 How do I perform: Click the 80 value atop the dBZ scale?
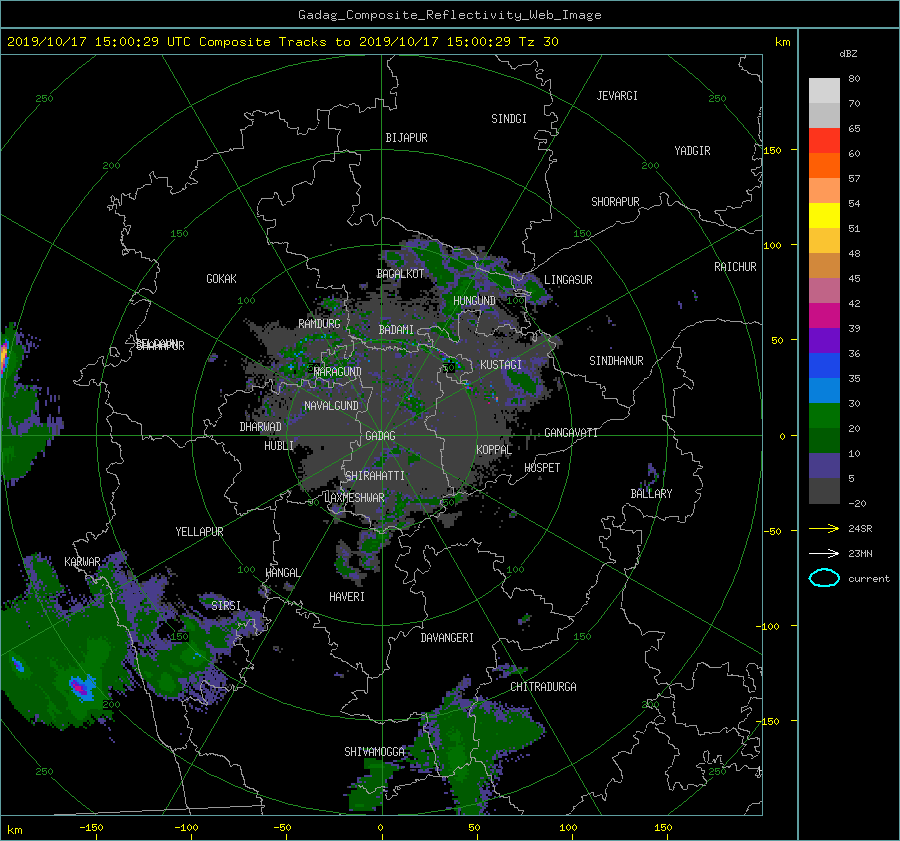[x=854, y=79]
